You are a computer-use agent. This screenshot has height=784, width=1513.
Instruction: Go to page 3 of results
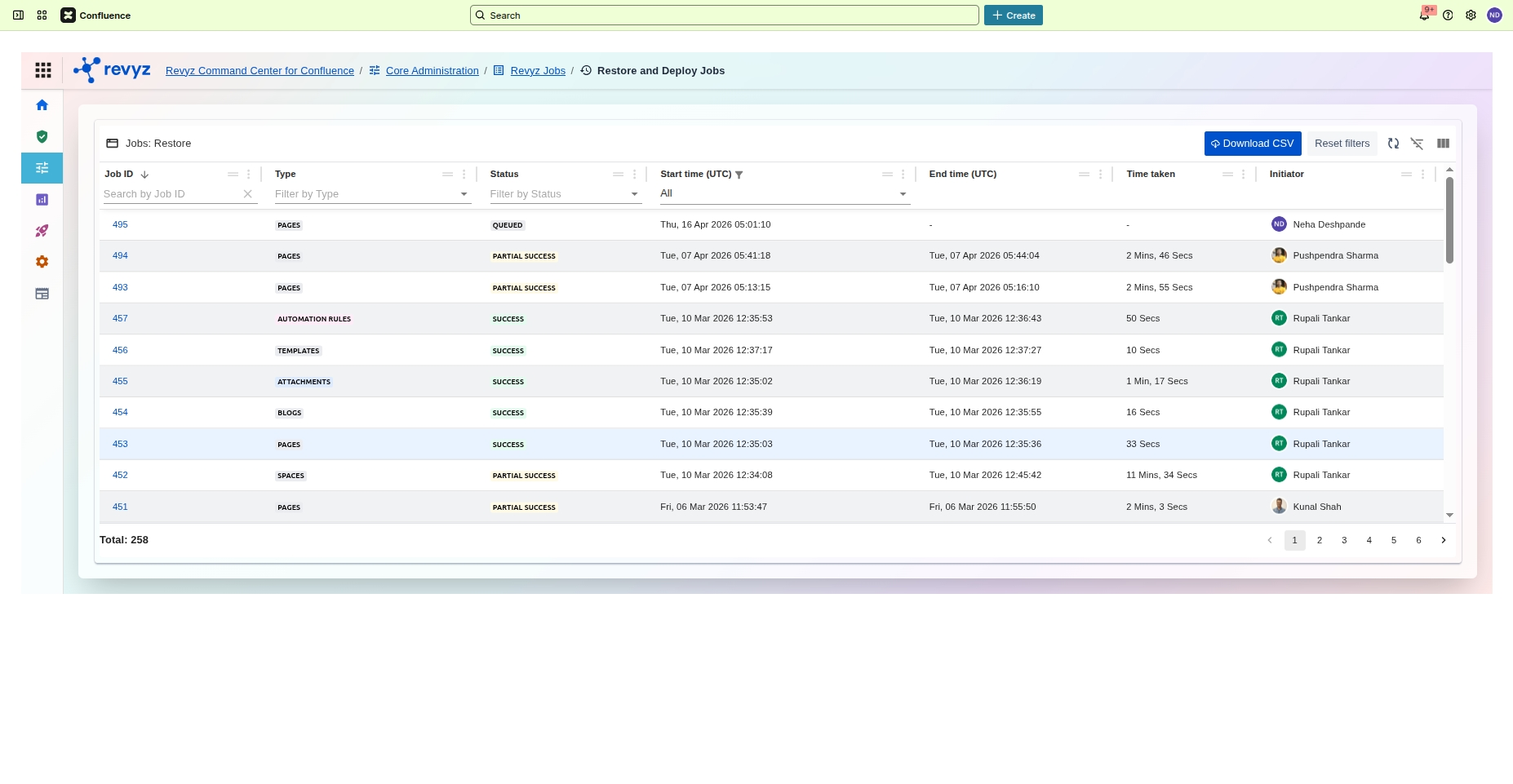[x=1344, y=540]
